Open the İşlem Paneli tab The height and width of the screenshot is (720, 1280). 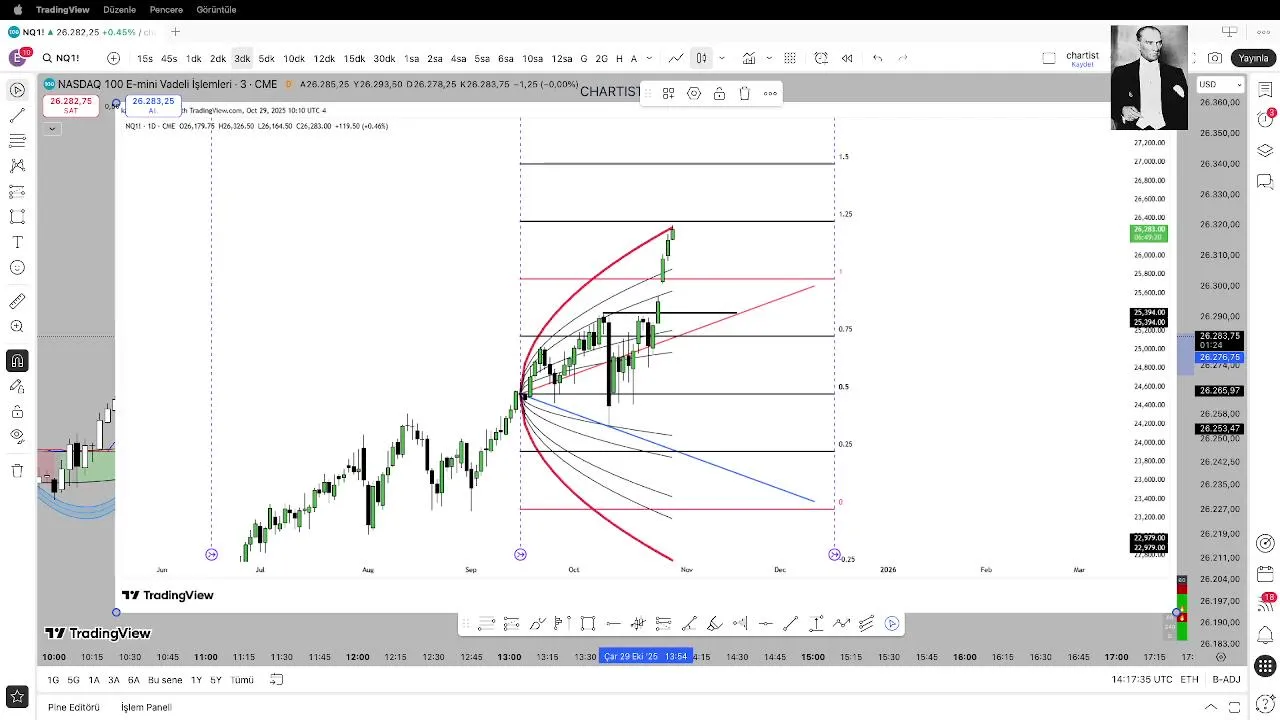(x=146, y=707)
